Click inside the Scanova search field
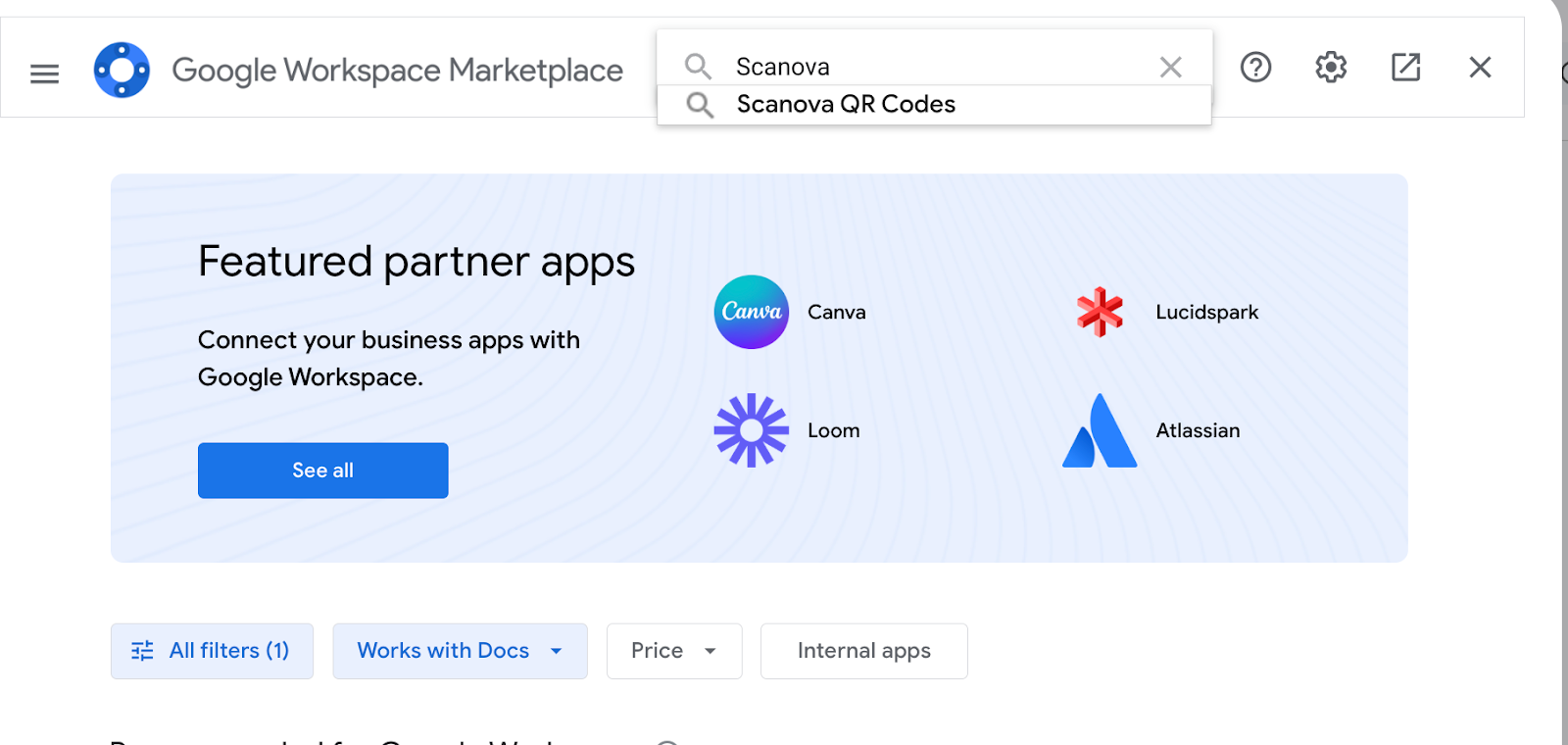 (x=931, y=67)
